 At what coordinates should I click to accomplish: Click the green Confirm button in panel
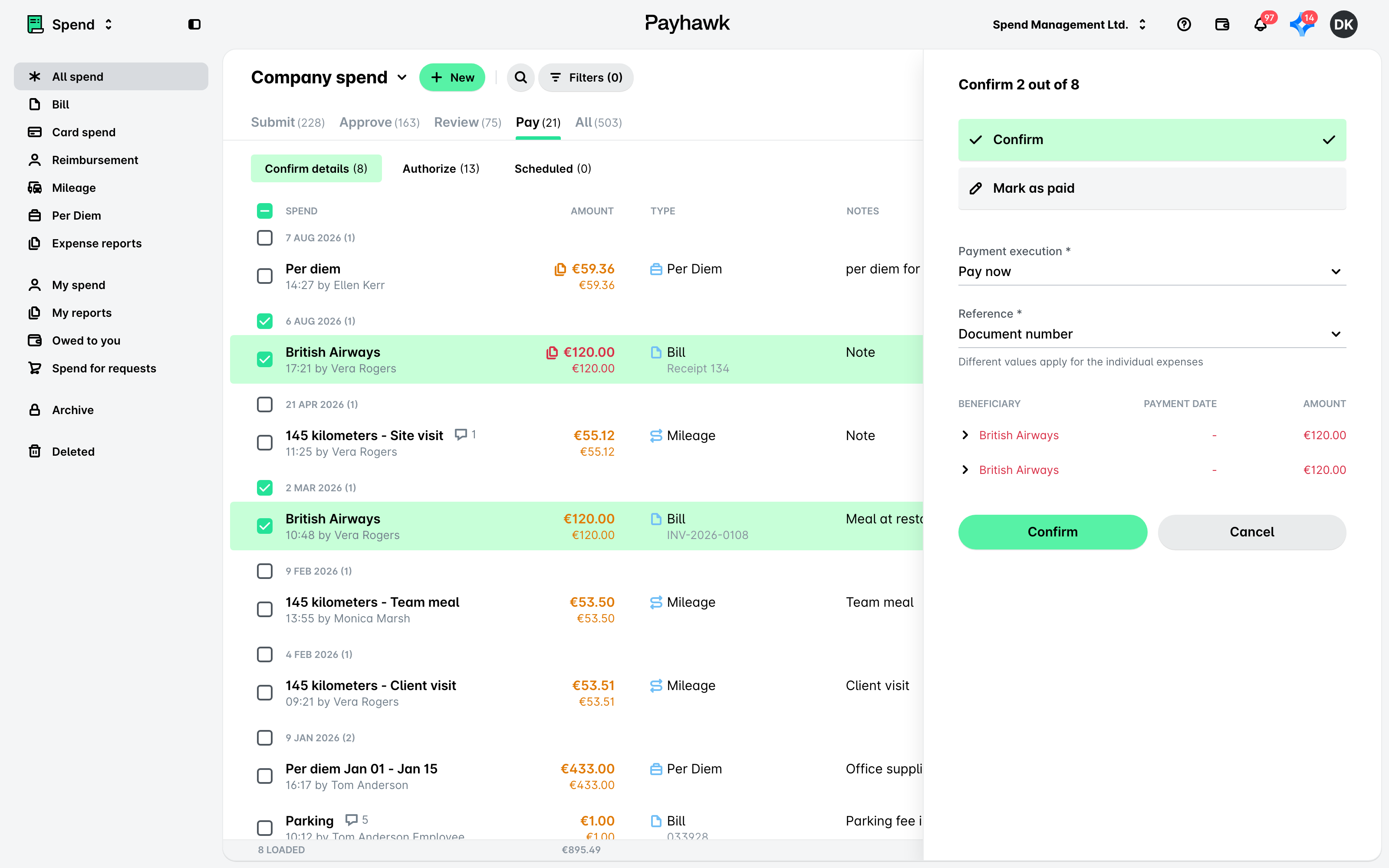(x=1052, y=532)
